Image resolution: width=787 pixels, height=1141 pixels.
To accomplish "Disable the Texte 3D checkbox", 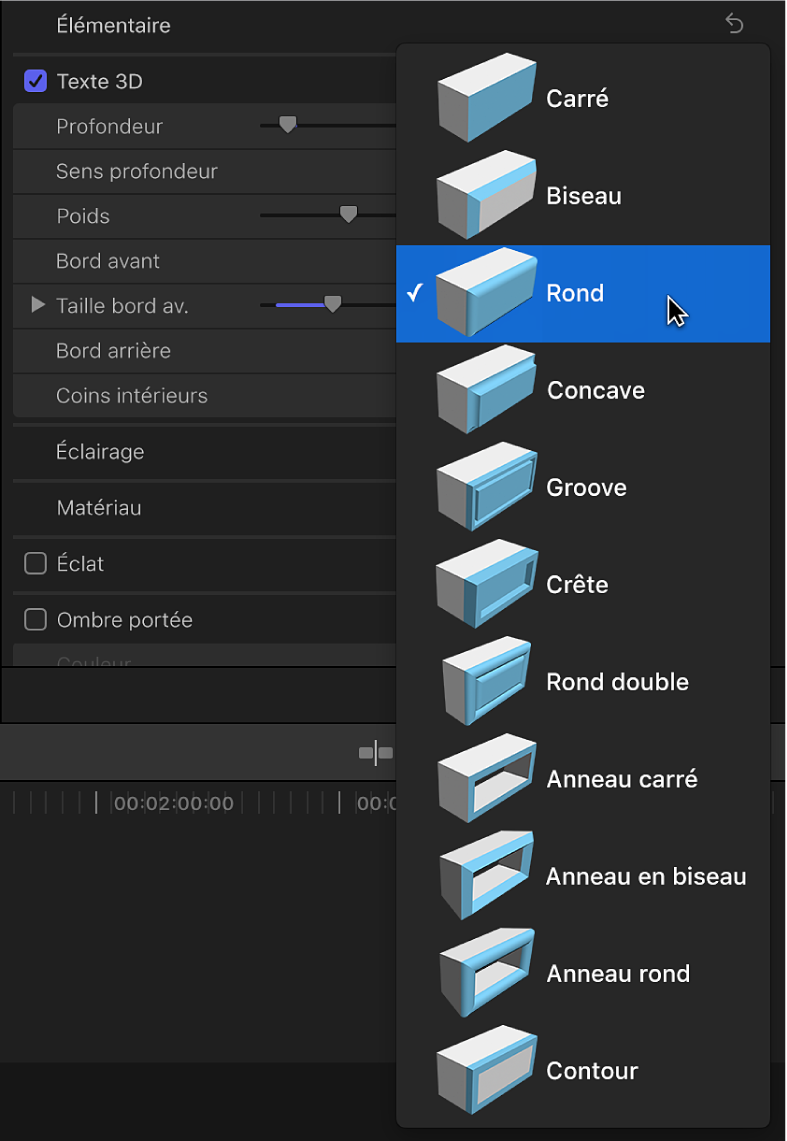I will [36, 81].
